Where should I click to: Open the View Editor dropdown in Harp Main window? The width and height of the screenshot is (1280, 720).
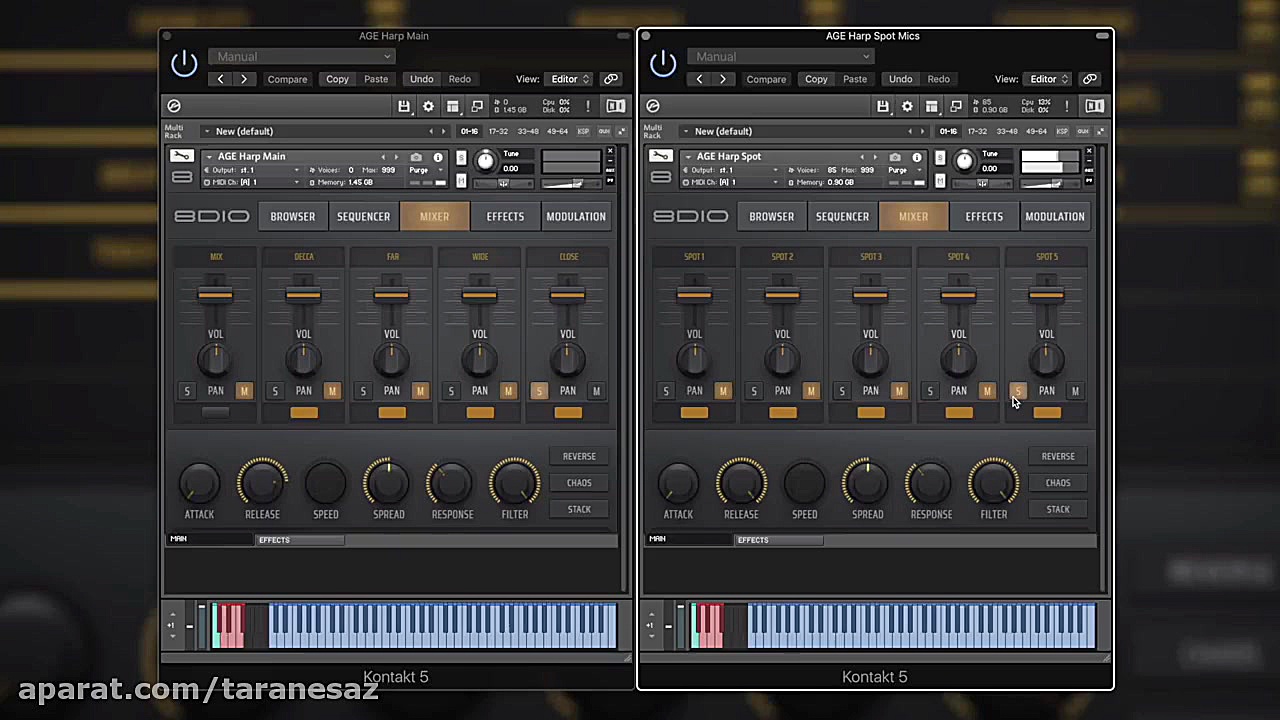pyautogui.click(x=569, y=79)
